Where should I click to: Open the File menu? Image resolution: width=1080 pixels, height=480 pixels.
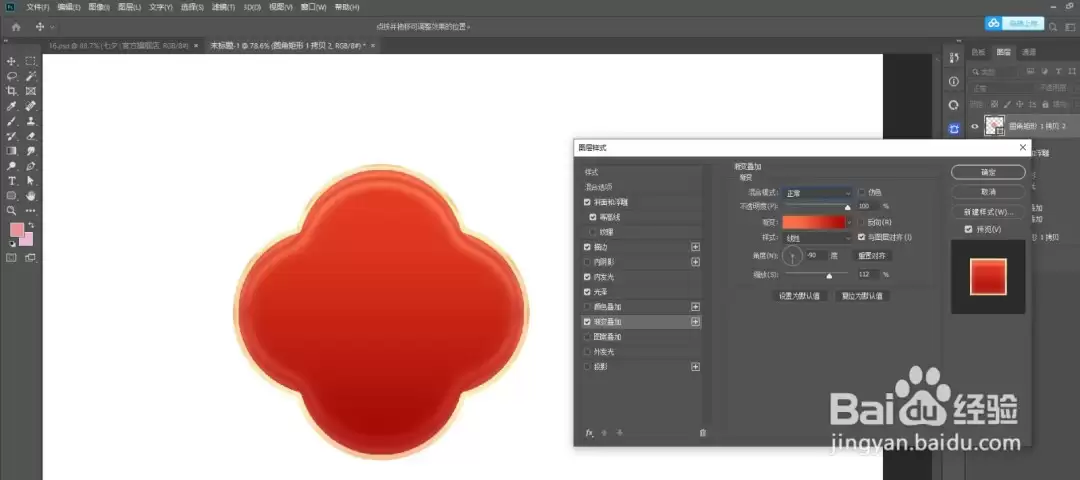pyautogui.click(x=38, y=7)
